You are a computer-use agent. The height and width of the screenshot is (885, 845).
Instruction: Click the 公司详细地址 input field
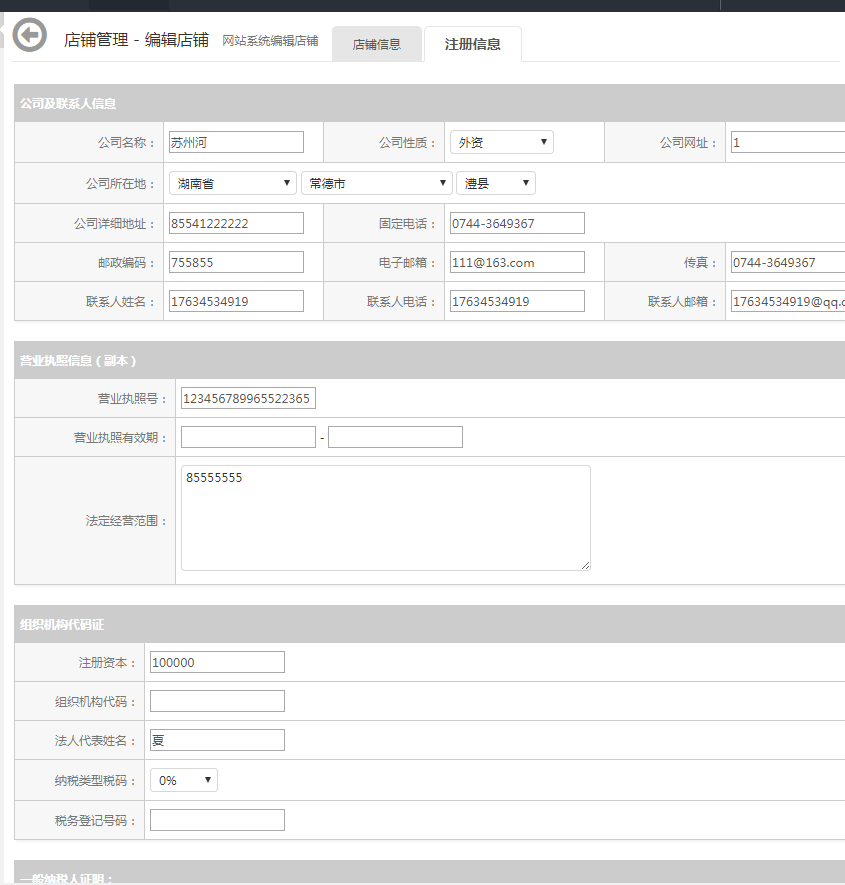[236, 223]
